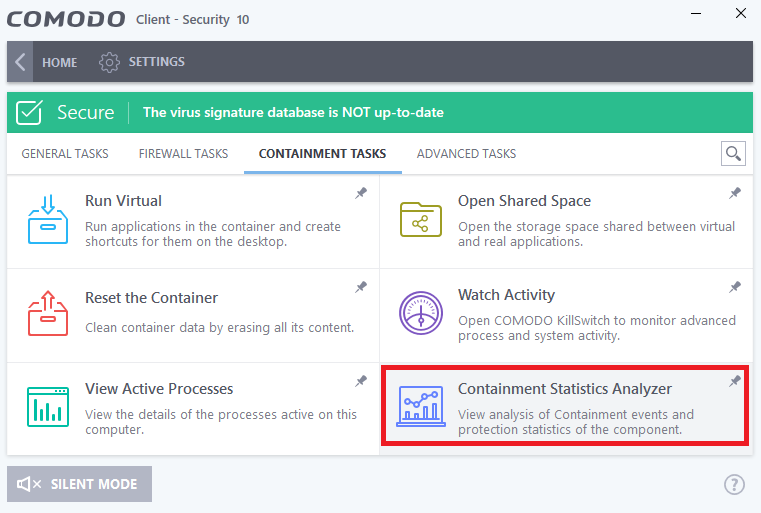761x513 pixels.
Task: Minimize the Comodo window
Action: click(696, 14)
